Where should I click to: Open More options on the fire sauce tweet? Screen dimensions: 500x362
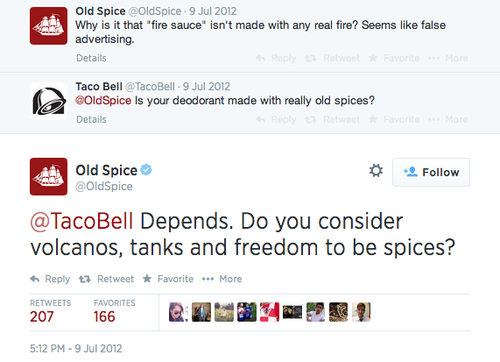tap(448, 58)
